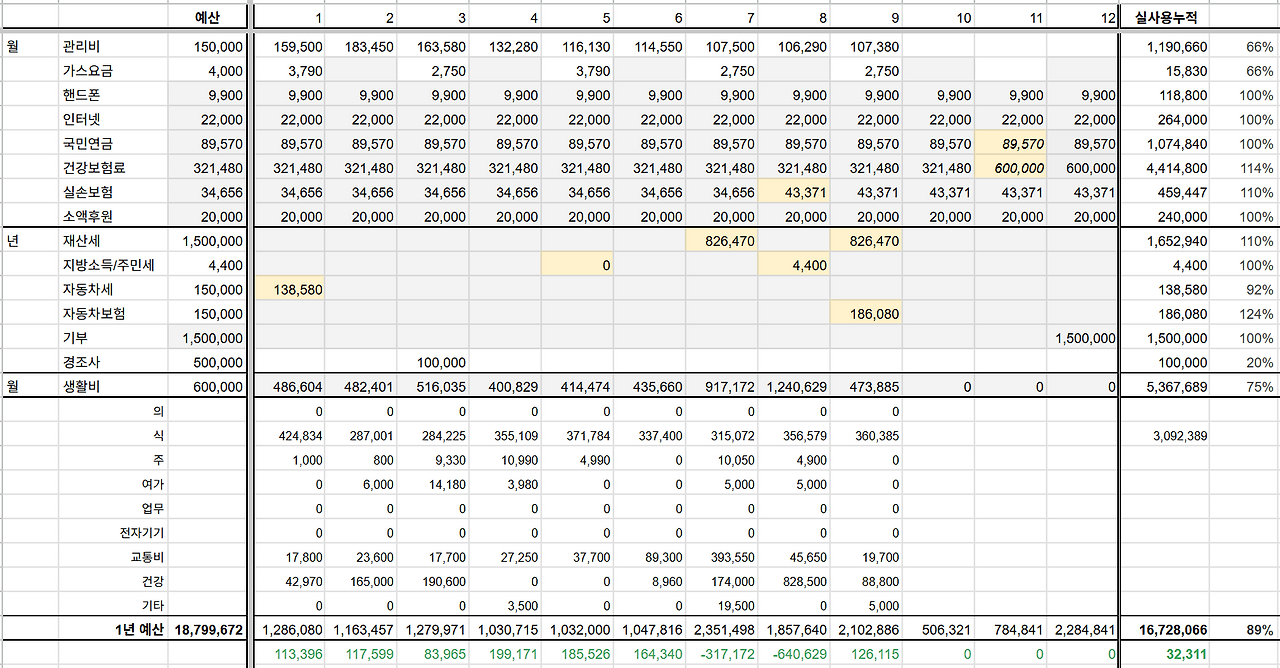The width and height of the screenshot is (1280, 668).
Task: Select the 예산 column header
Action: 207,18
